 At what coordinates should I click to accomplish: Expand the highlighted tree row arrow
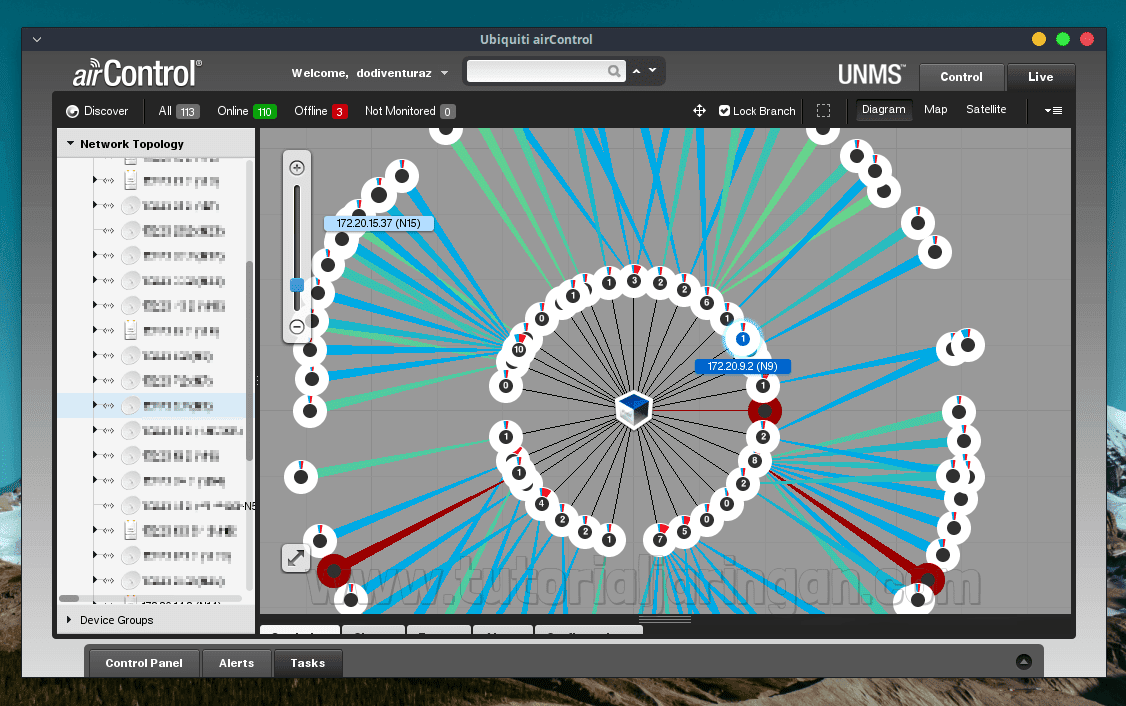point(95,405)
